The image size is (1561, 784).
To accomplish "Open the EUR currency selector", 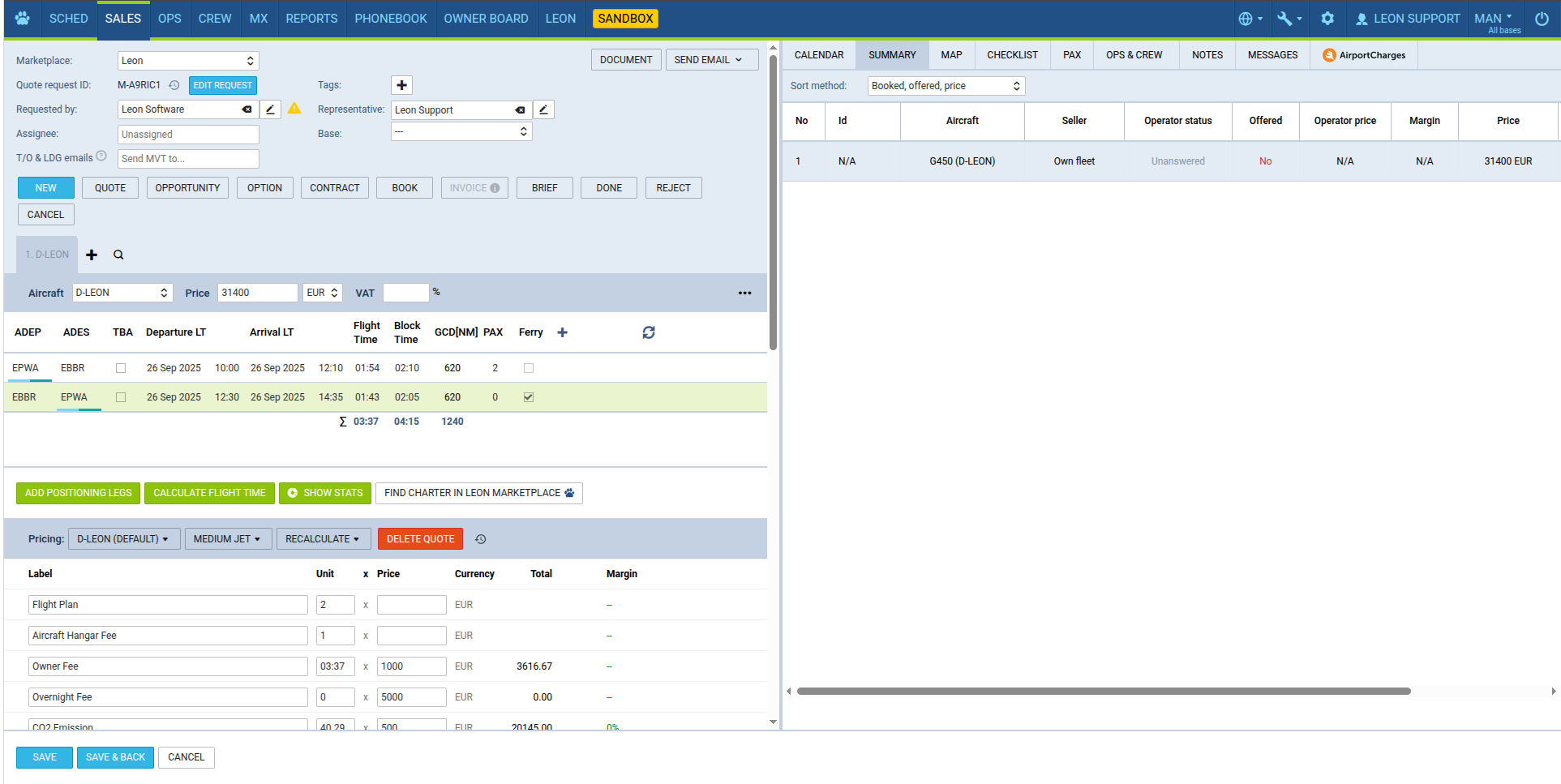I will point(322,293).
